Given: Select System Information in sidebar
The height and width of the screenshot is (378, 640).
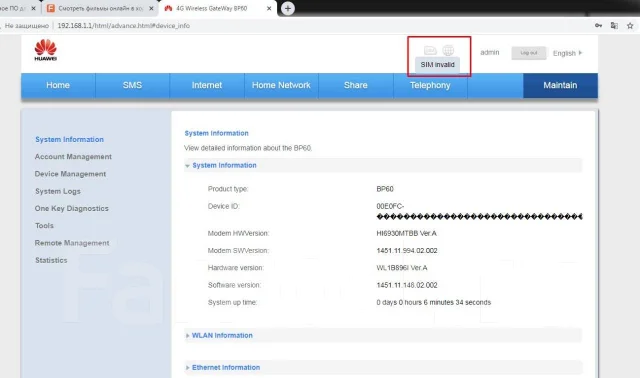Looking at the screenshot, I should tap(69, 139).
